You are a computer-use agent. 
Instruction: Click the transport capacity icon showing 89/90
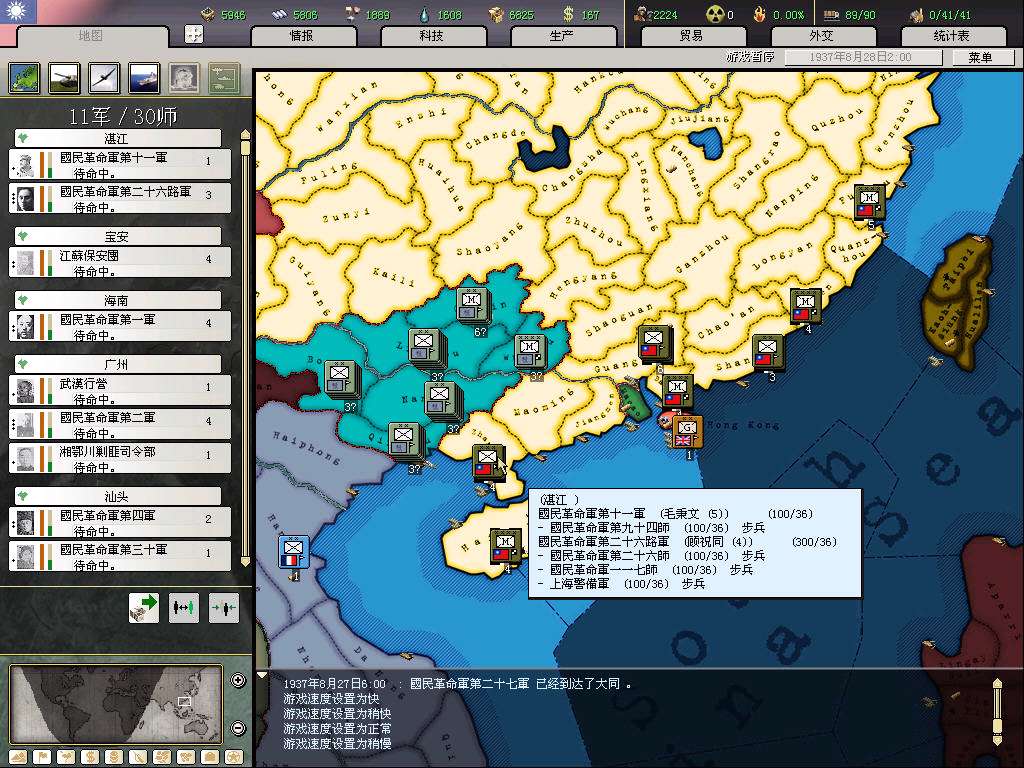click(831, 14)
